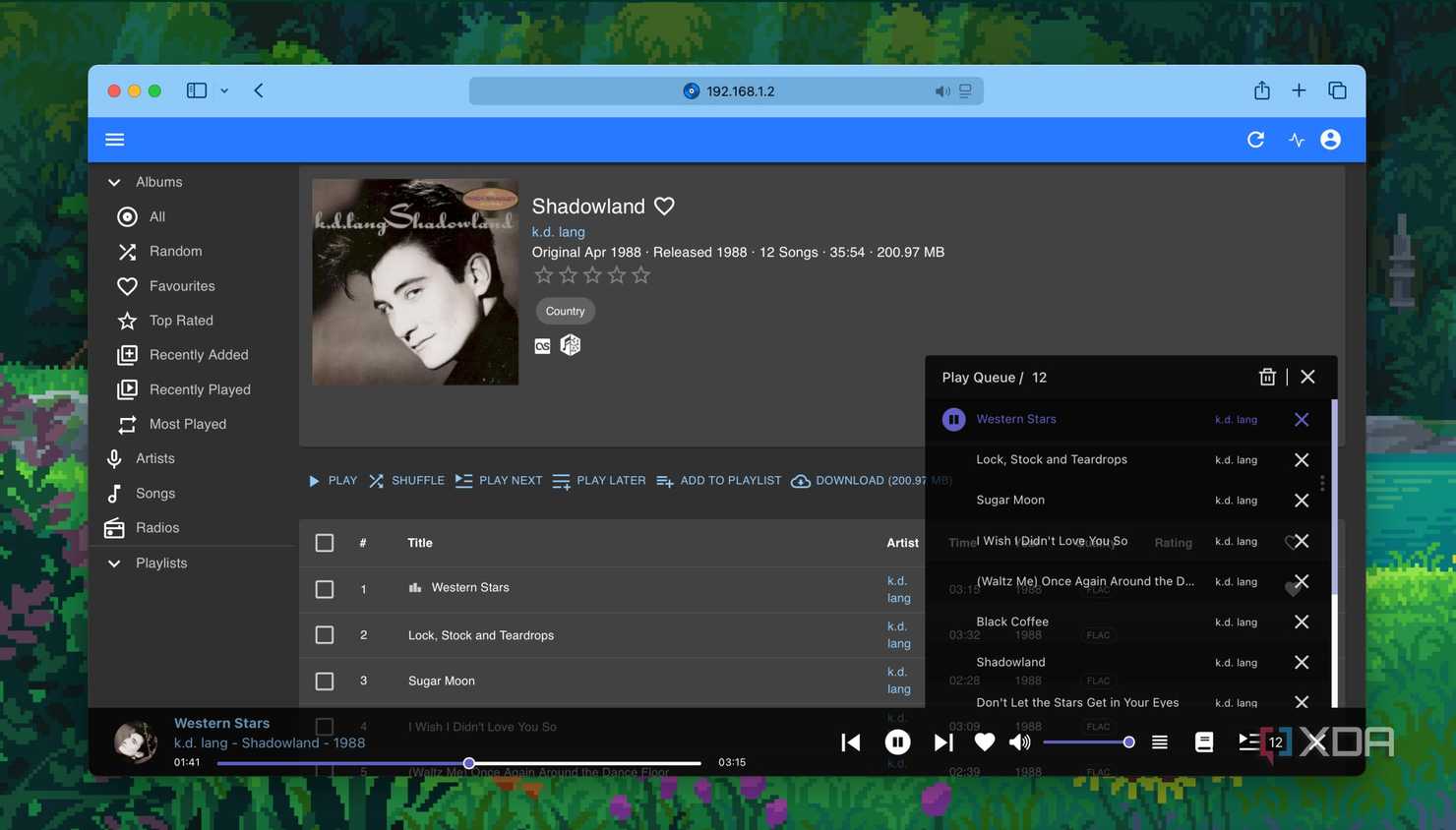Screen dimensions: 1456x830
Task: Pause playback in the player bar
Action: [x=897, y=742]
